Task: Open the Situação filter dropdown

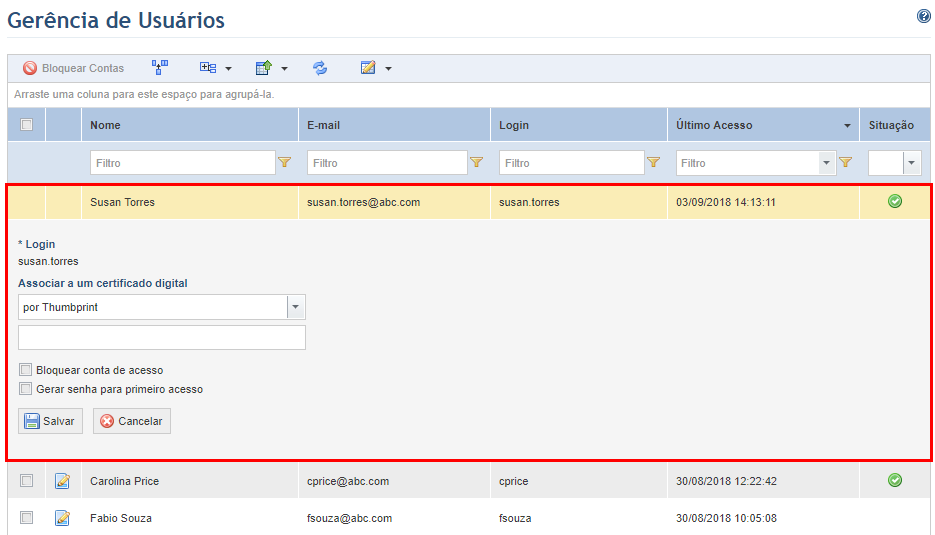Action: click(x=911, y=163)
